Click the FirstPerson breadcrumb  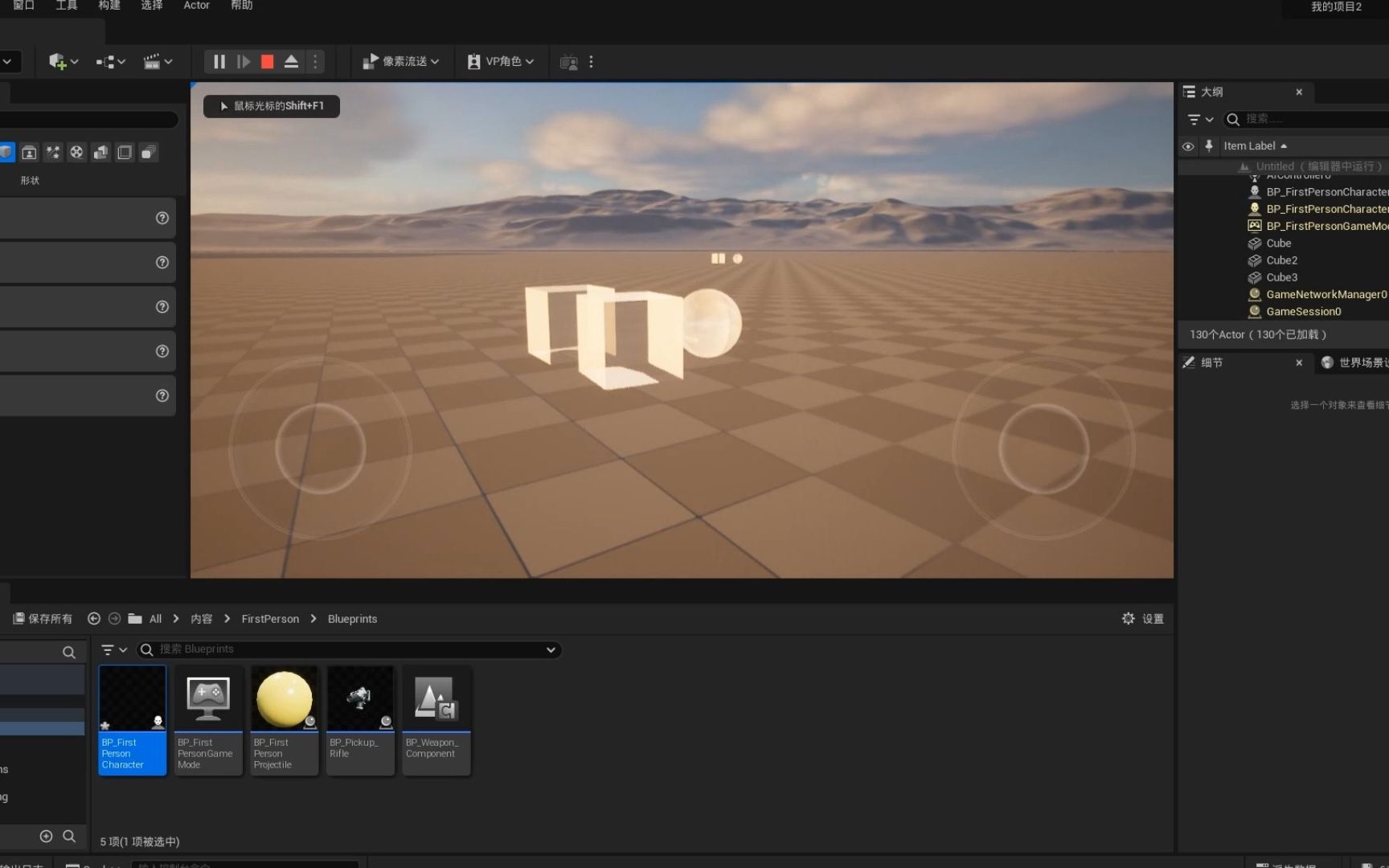[270, 619]
